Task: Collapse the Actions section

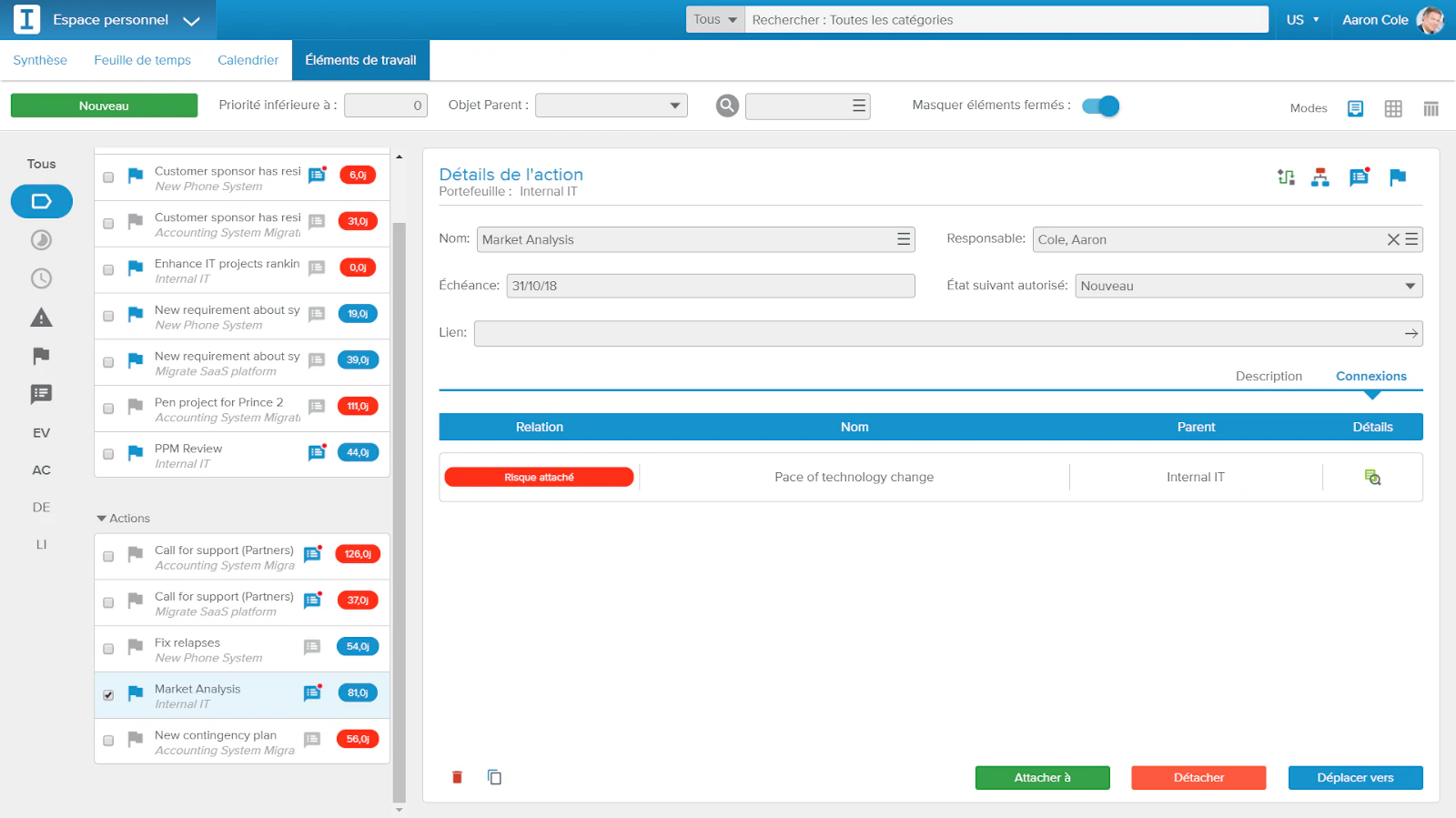Action: (101, 519)
